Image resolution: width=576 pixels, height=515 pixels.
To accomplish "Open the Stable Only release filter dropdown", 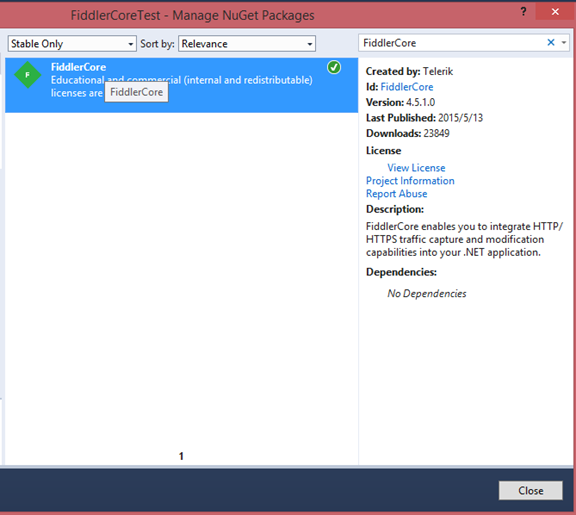I will pyautogui.click(x=72, y=44).
